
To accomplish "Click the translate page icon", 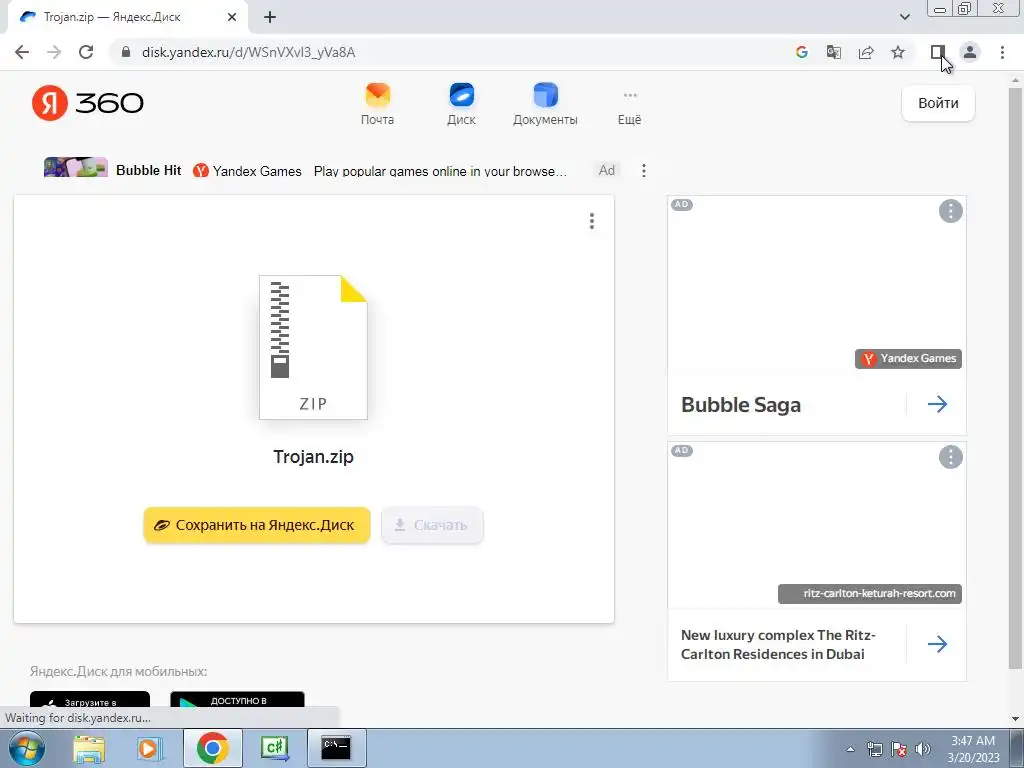I will coord(833,52).
